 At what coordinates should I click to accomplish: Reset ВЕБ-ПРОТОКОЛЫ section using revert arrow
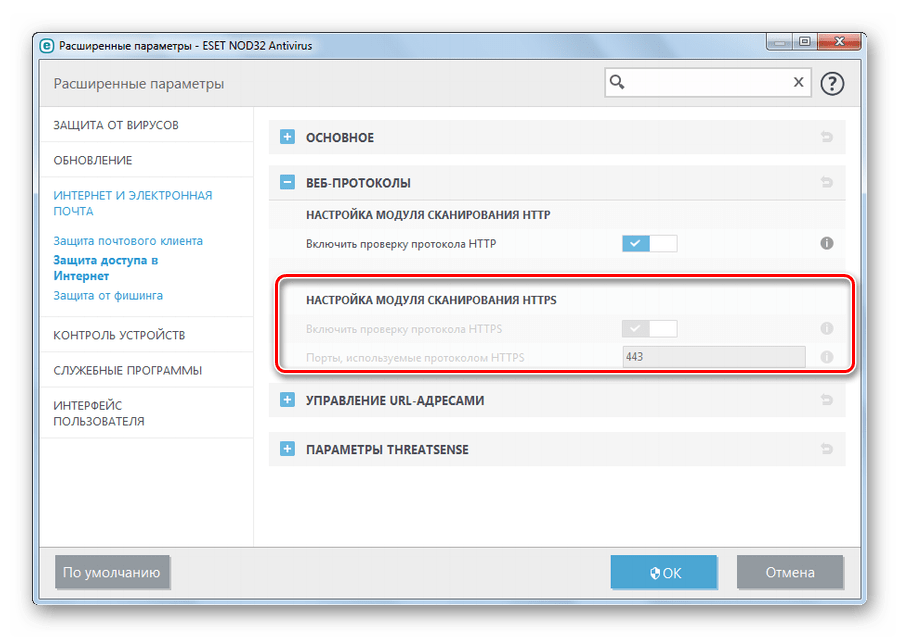tap(827, 182)
